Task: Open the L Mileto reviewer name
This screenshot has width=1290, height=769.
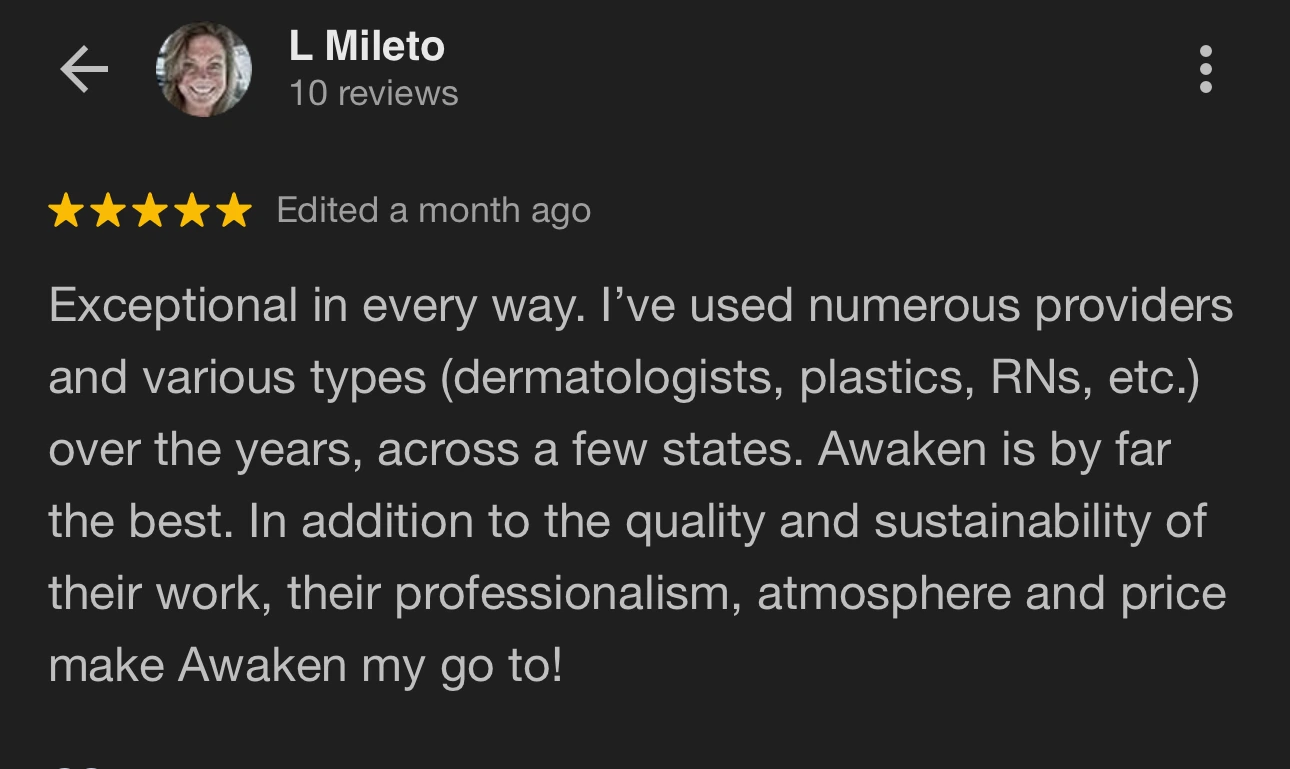Action: tap(366, 47)
